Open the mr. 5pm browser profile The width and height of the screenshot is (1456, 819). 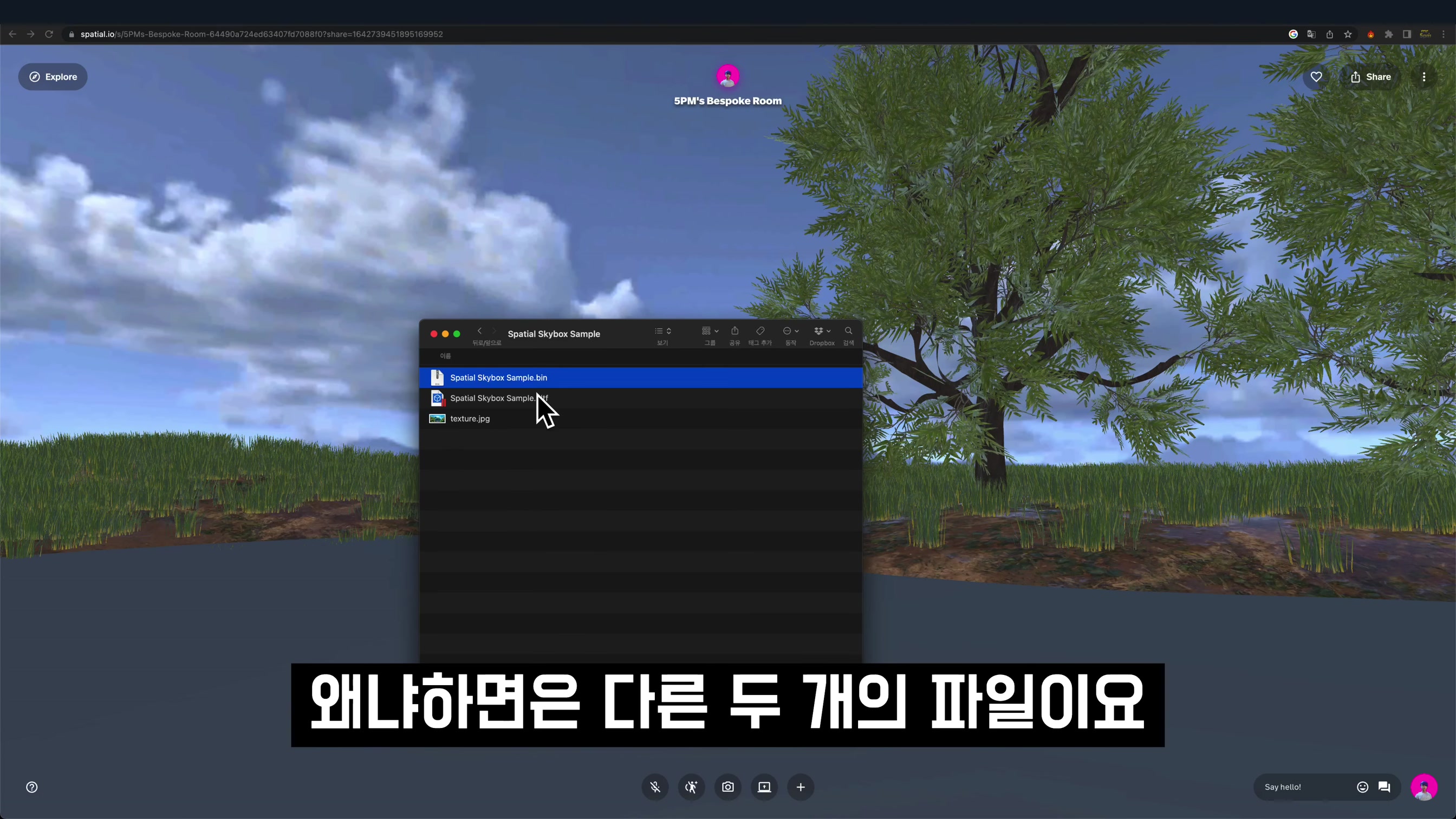point(1426,34)
